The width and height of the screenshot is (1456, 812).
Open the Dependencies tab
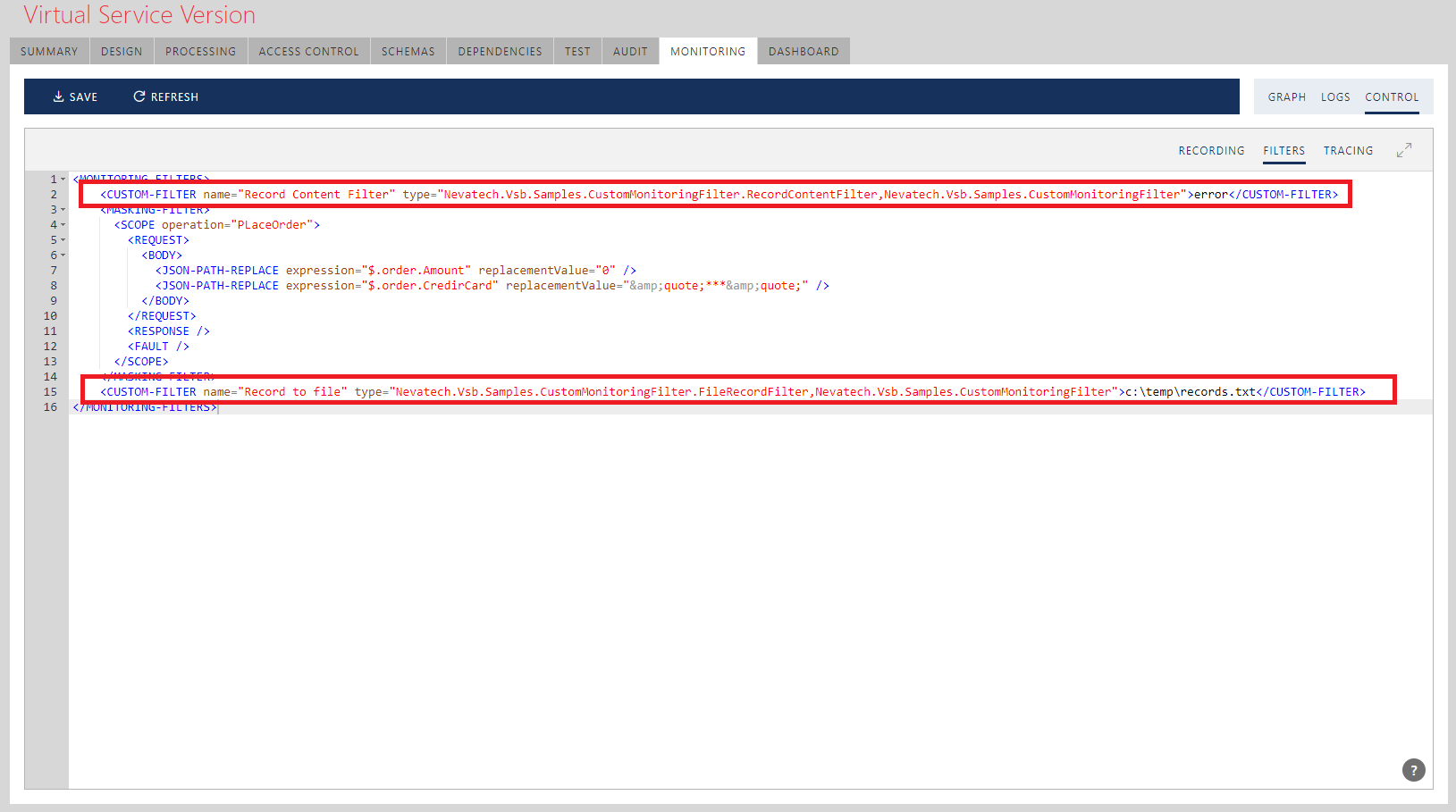coord(500,52)
